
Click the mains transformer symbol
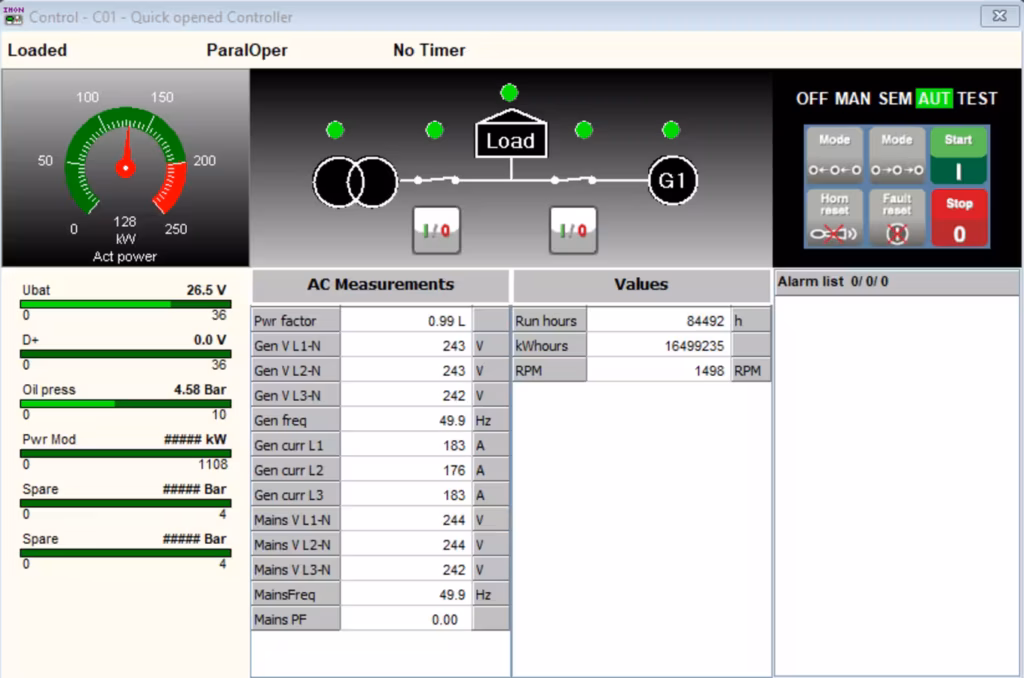[355, 182]
